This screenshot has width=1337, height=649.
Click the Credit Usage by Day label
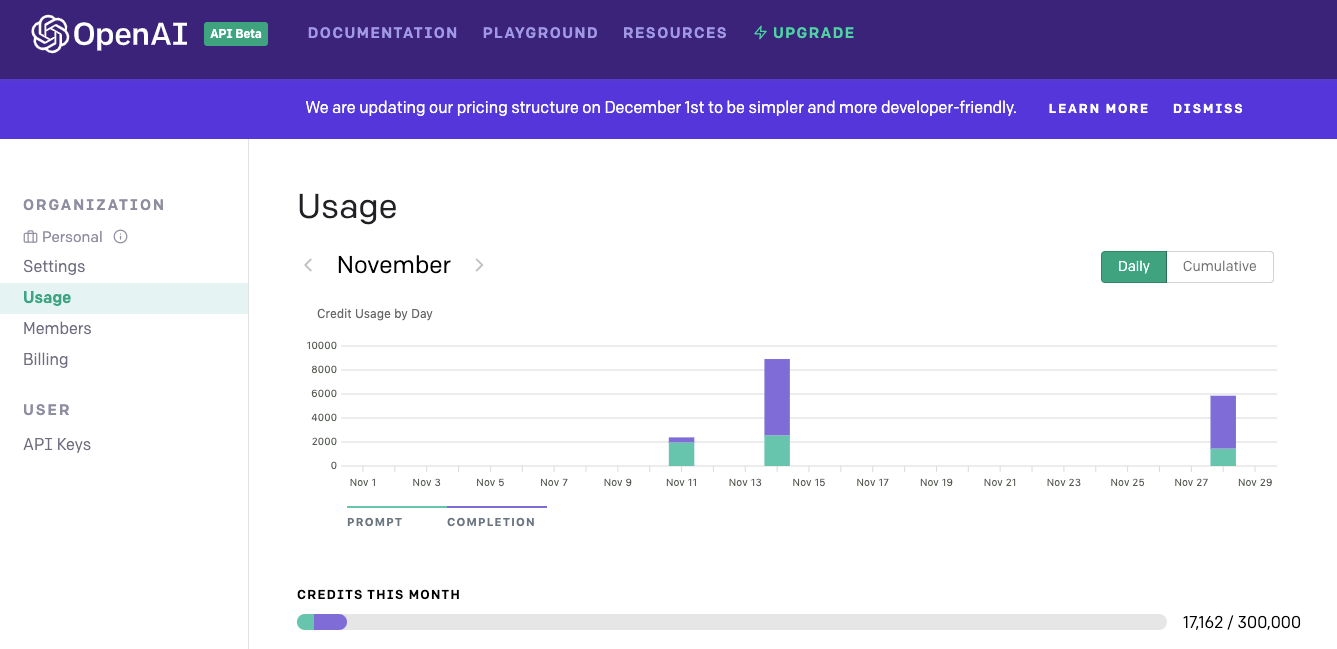375,314
